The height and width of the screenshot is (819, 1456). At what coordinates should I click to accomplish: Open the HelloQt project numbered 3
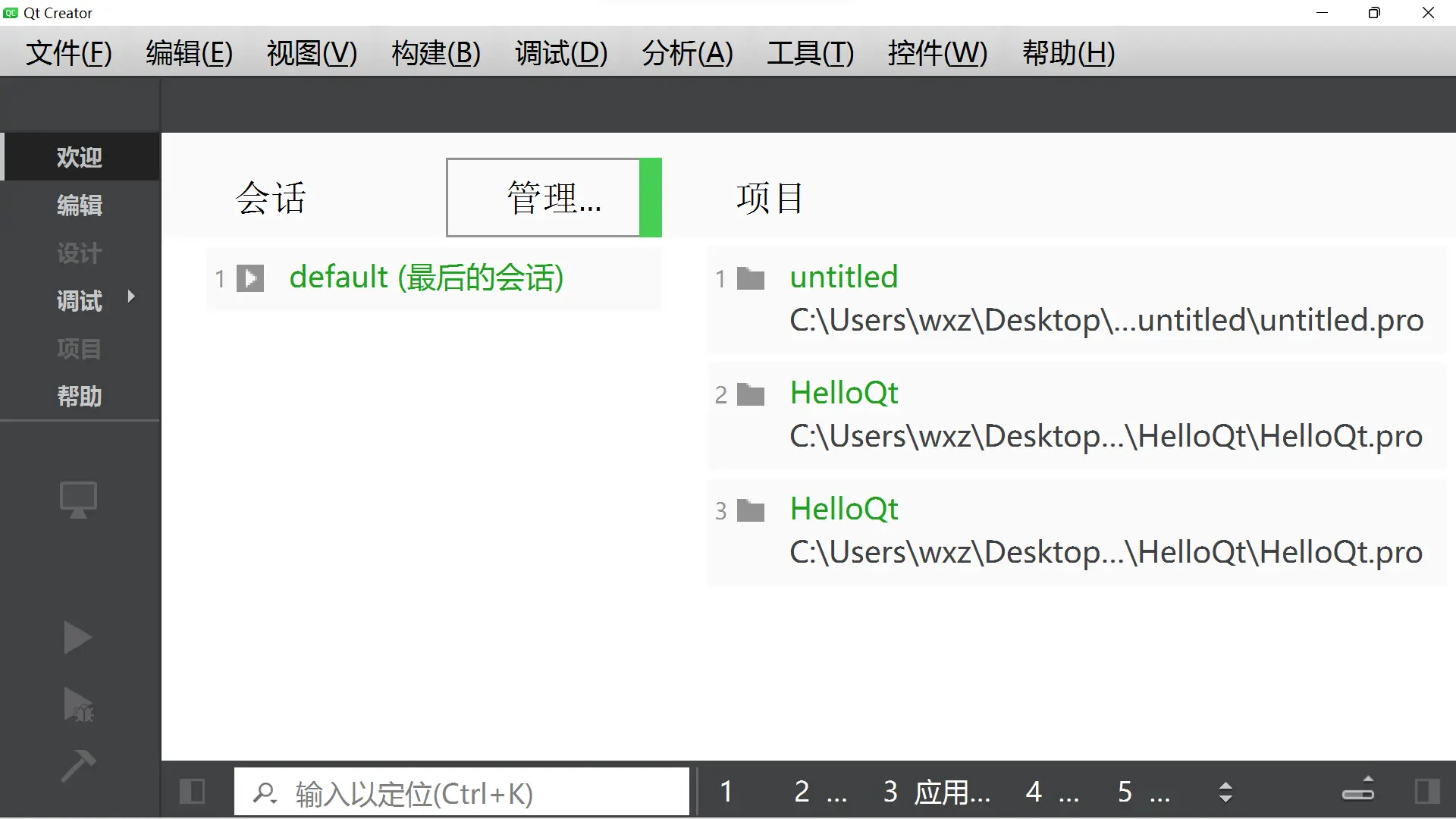[x=844, y=509]
